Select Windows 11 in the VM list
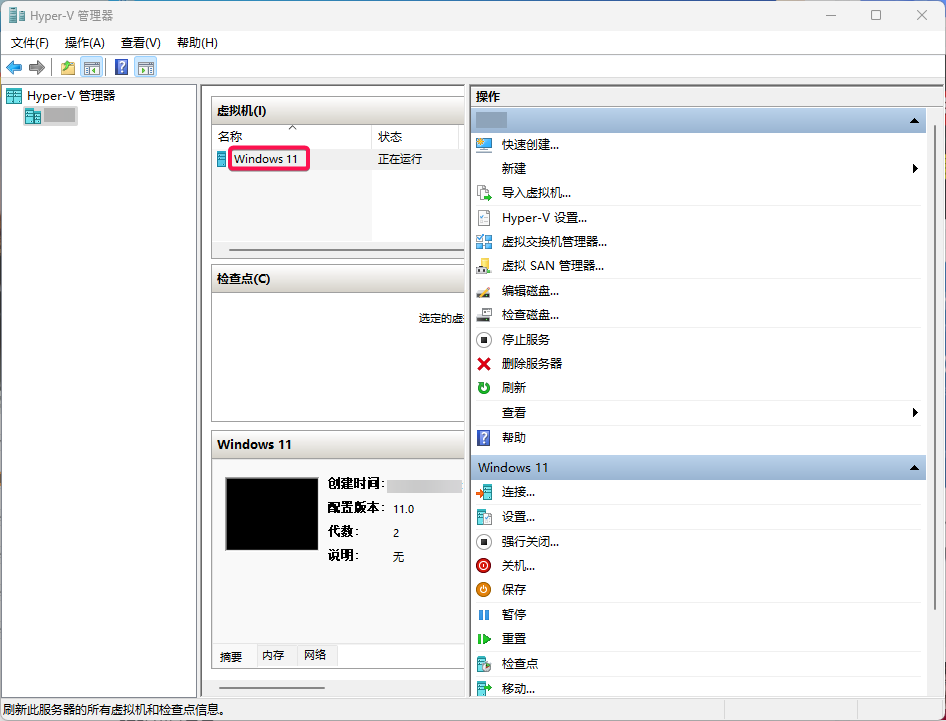946x721 pixels. point(268,158)
